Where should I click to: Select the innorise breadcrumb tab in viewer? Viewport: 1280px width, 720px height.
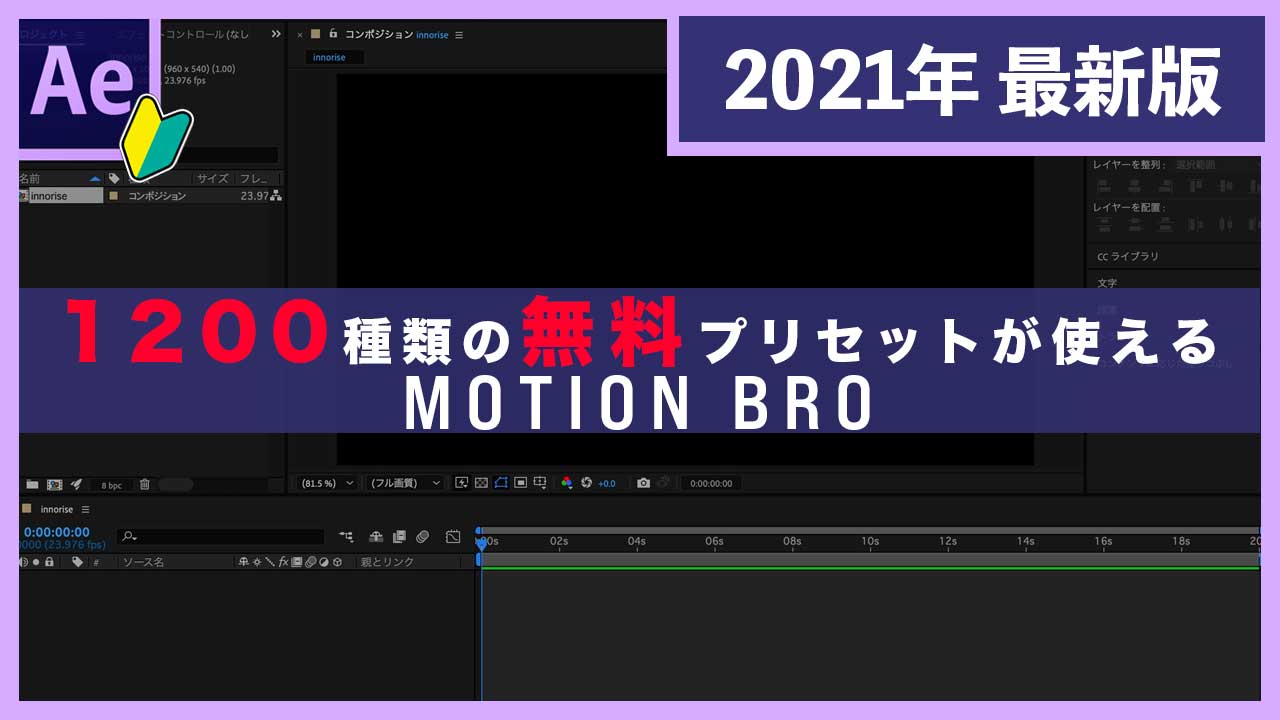click(x=329, y=57)
